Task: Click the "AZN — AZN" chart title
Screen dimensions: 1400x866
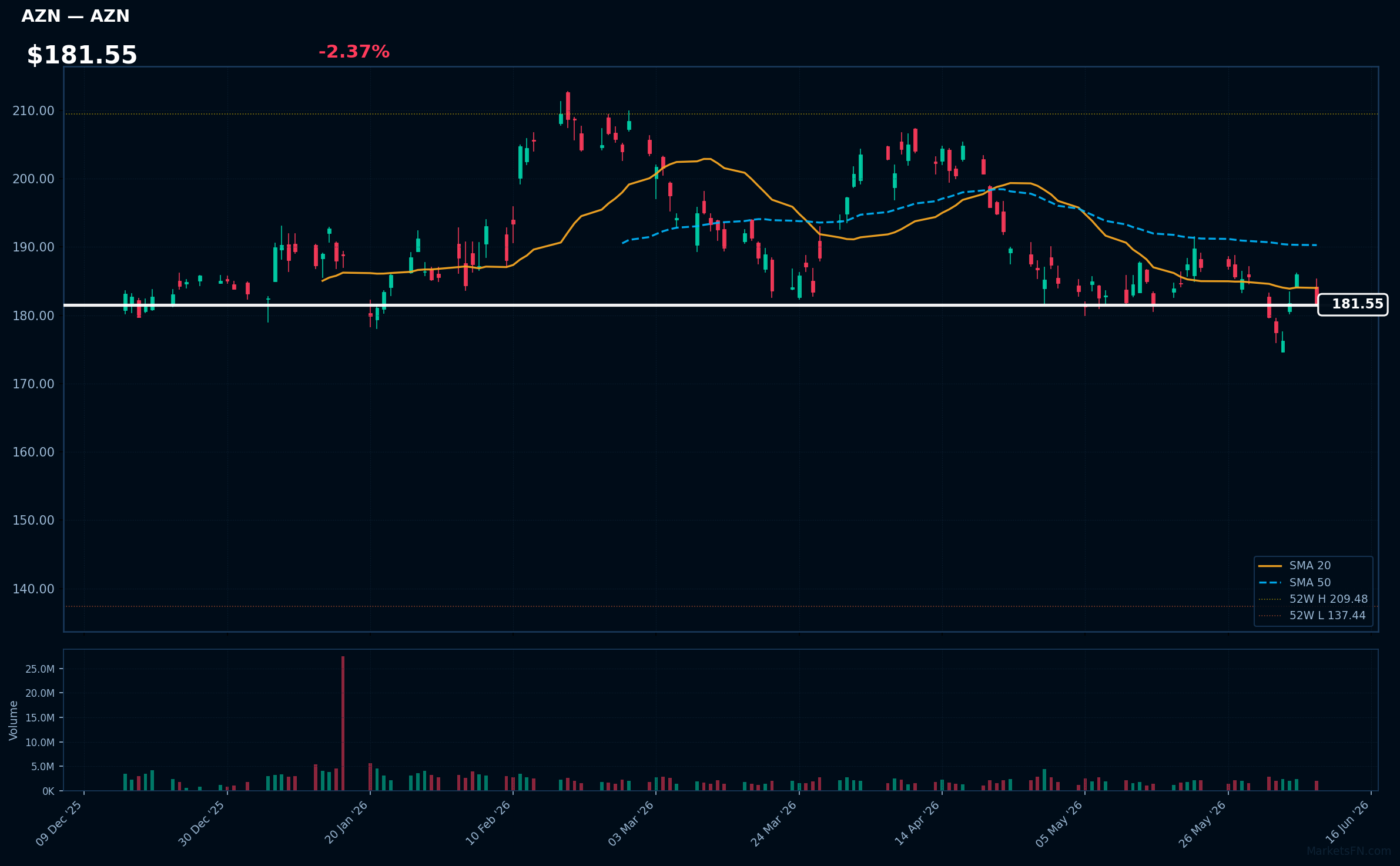Action: pos(75,16)
